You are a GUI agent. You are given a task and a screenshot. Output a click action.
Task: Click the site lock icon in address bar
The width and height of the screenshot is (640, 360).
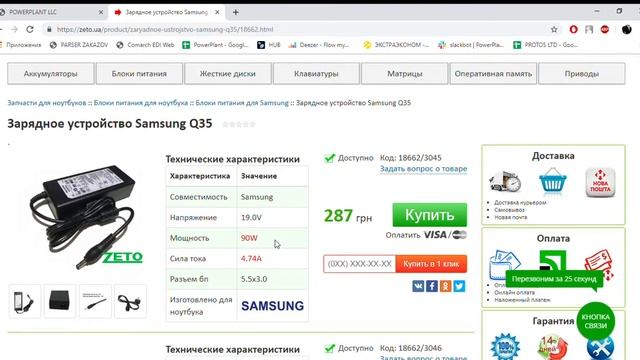point(49,29)
